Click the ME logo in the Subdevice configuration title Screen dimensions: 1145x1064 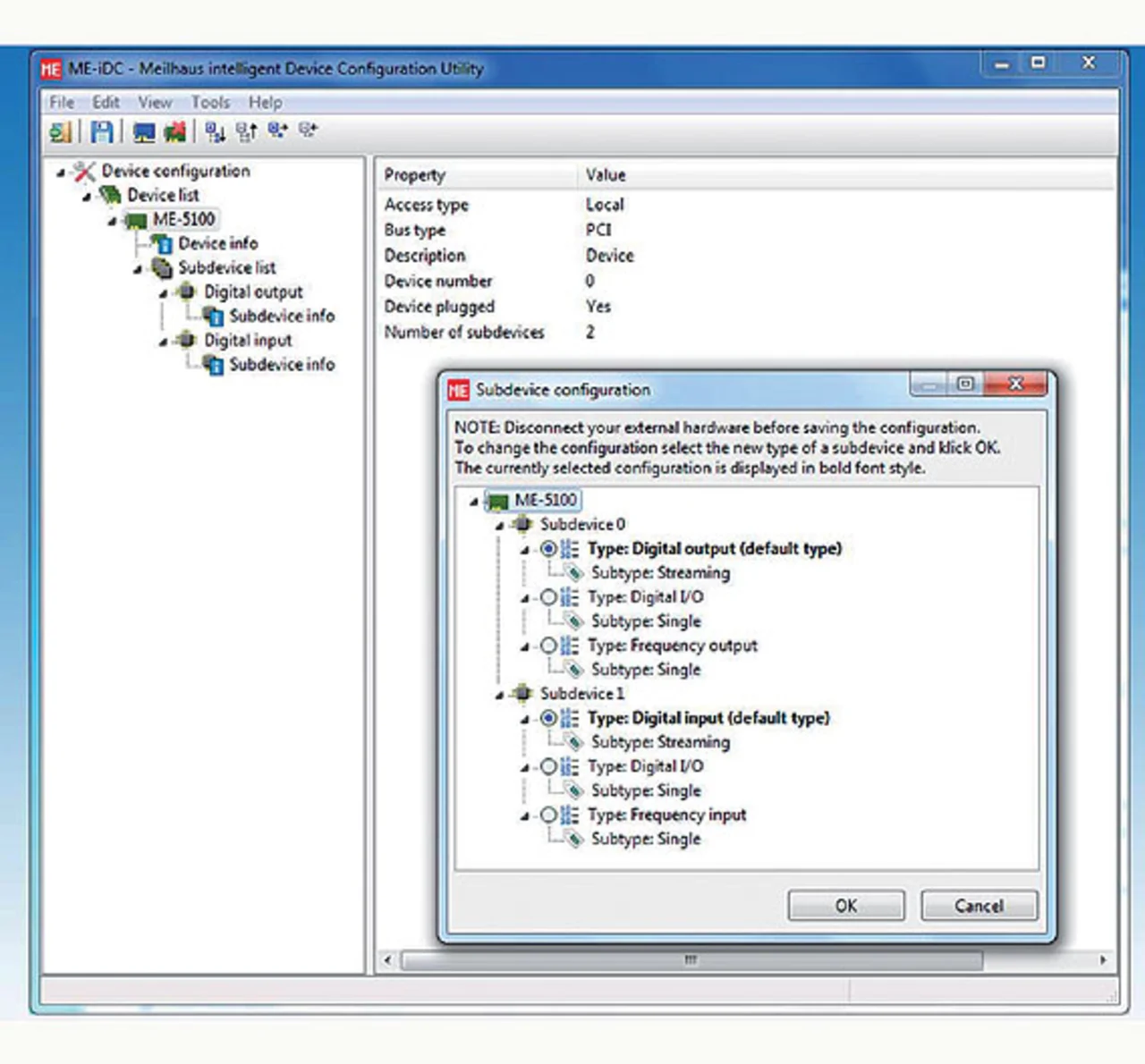[459, 390]
